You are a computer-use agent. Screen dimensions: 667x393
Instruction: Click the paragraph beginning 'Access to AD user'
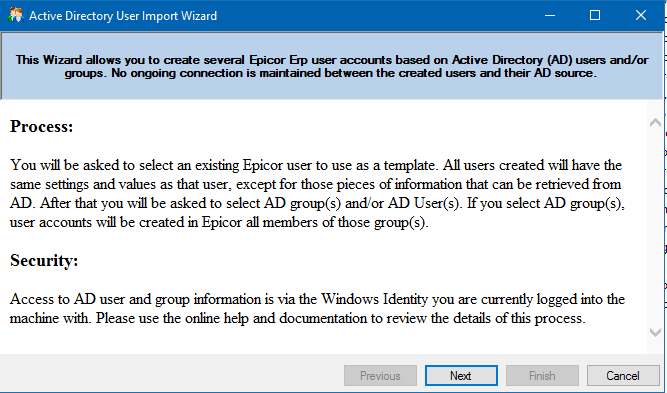[317, 308]
